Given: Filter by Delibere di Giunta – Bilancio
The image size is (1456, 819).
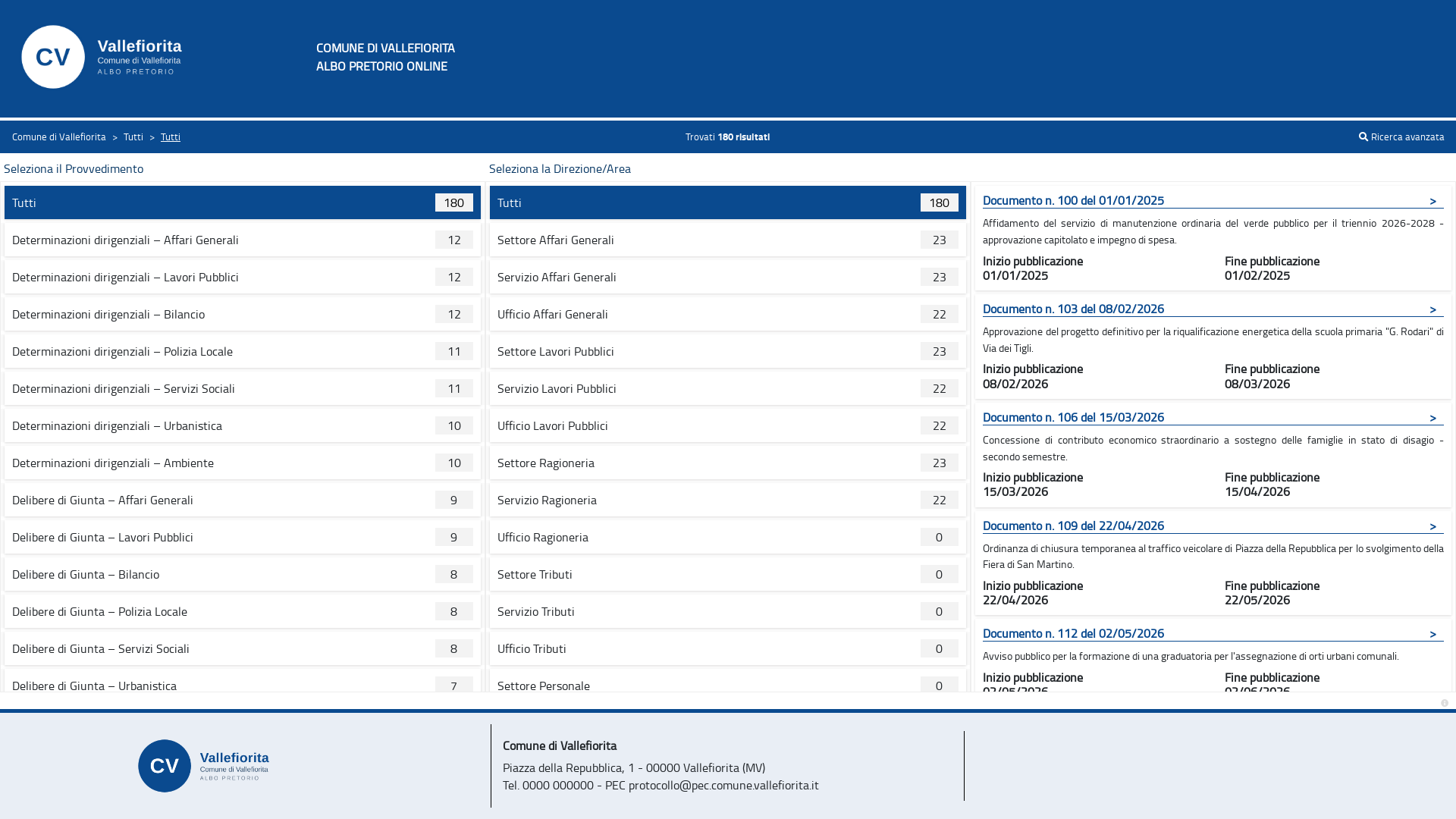Looking at the screenshot, I should pyautogui.click(x=243, y=574).
